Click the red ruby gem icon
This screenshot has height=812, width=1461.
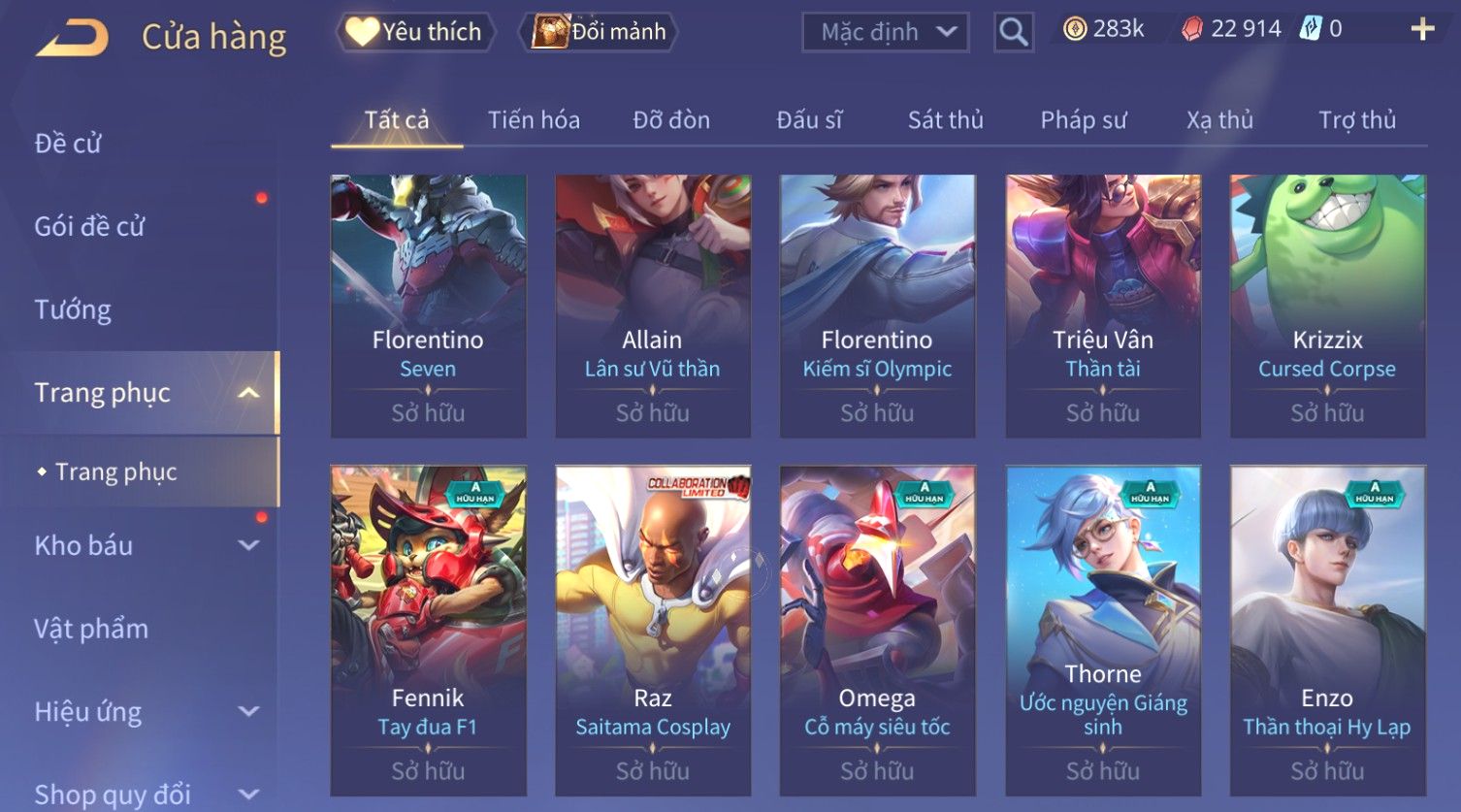coord(1191,30)
